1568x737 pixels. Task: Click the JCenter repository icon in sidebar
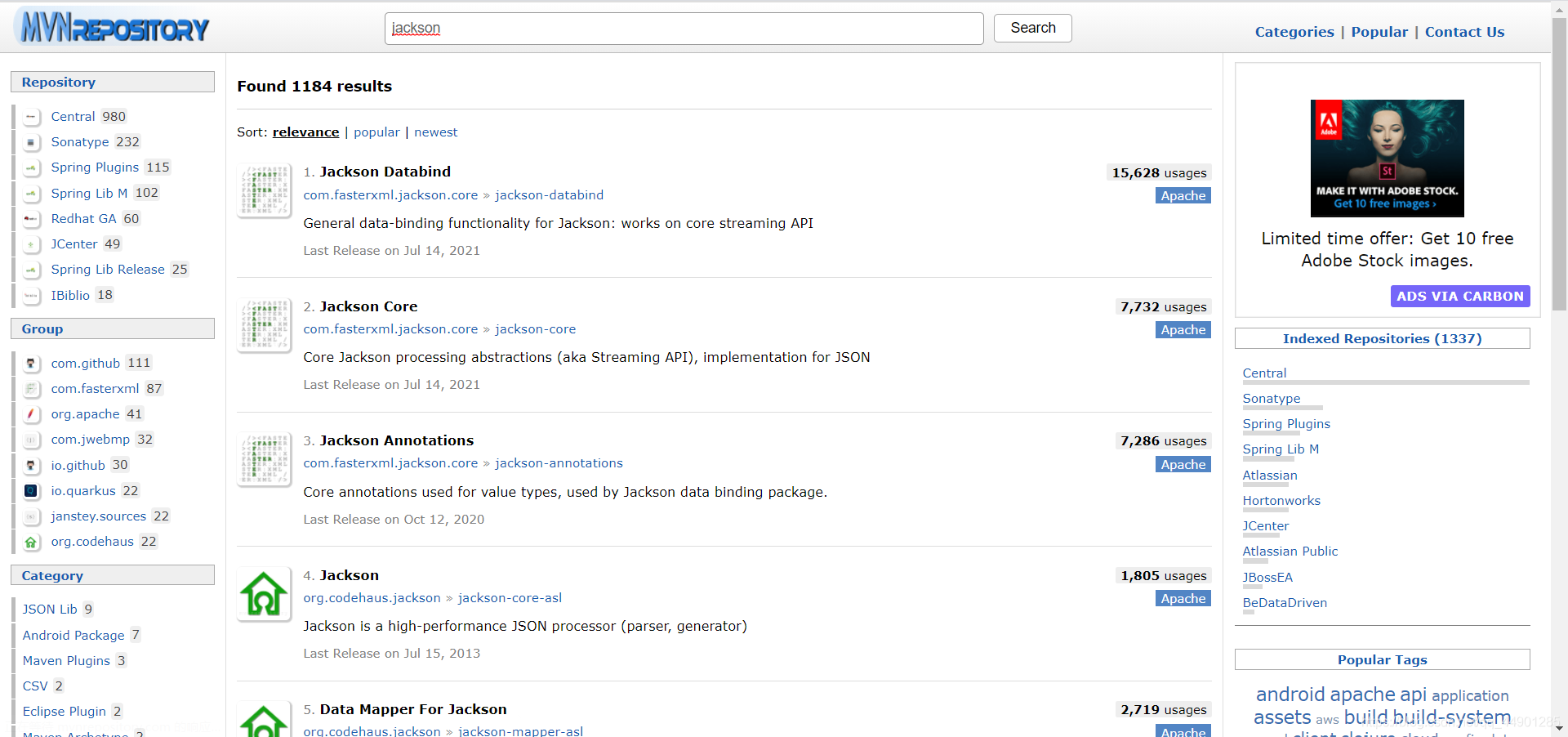click(x=31, y=244)
